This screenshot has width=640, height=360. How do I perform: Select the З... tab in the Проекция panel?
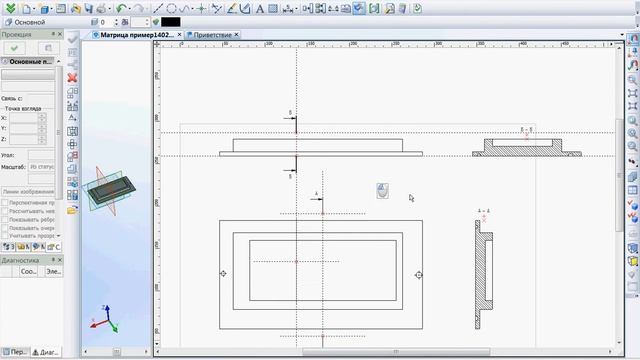click(x=9, y=247)
